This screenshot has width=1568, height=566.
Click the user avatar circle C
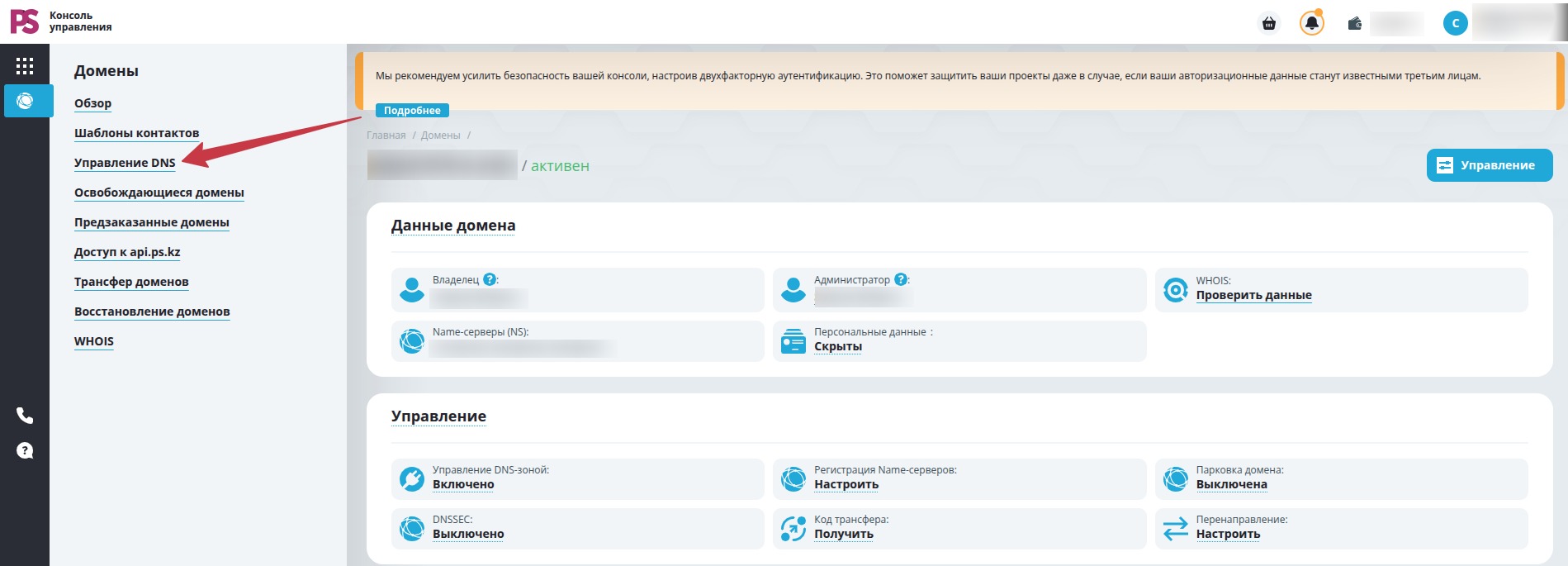[1456, 23]
